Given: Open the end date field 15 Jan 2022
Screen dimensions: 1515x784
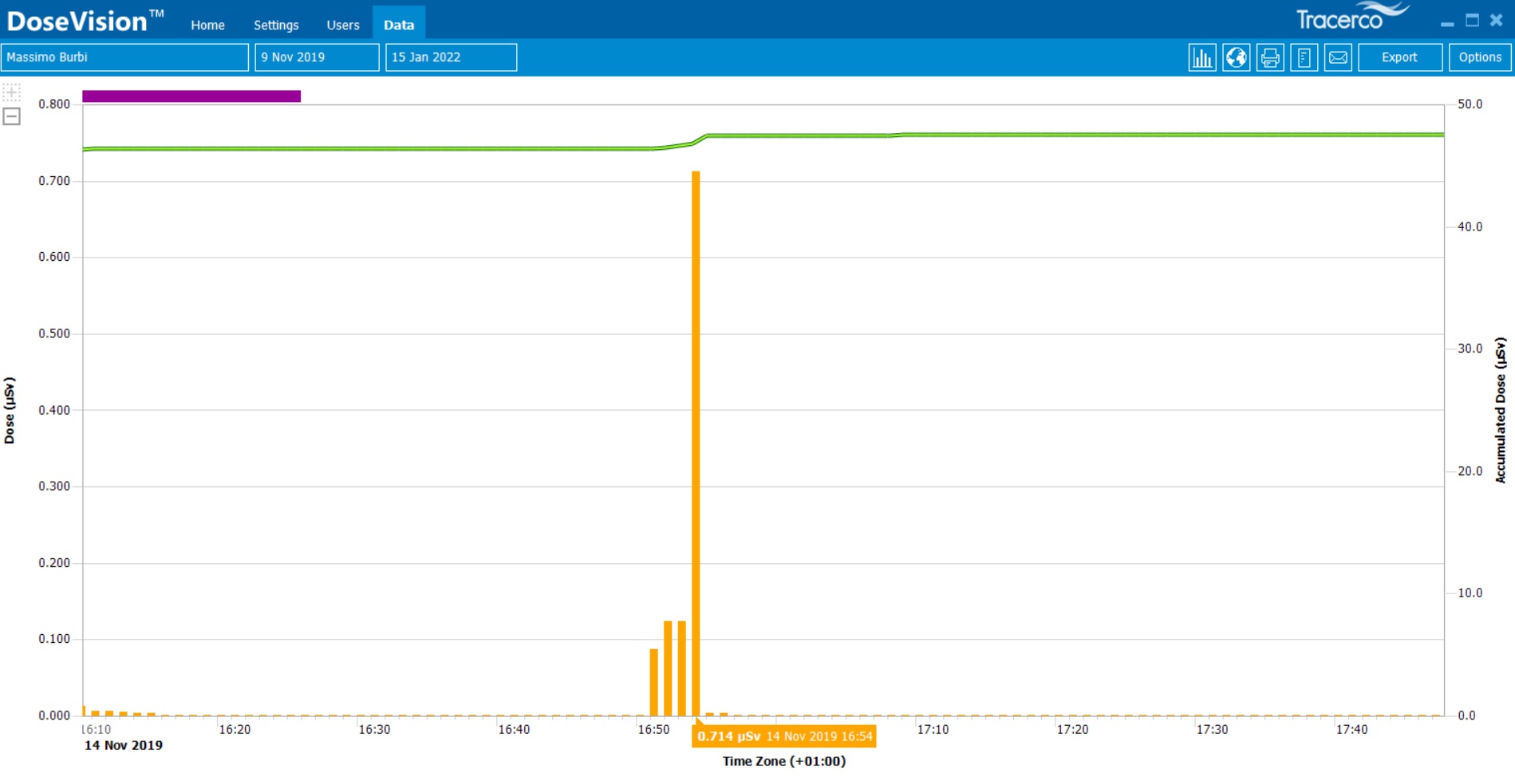Looking at the screenshot, I should (451, 57).
